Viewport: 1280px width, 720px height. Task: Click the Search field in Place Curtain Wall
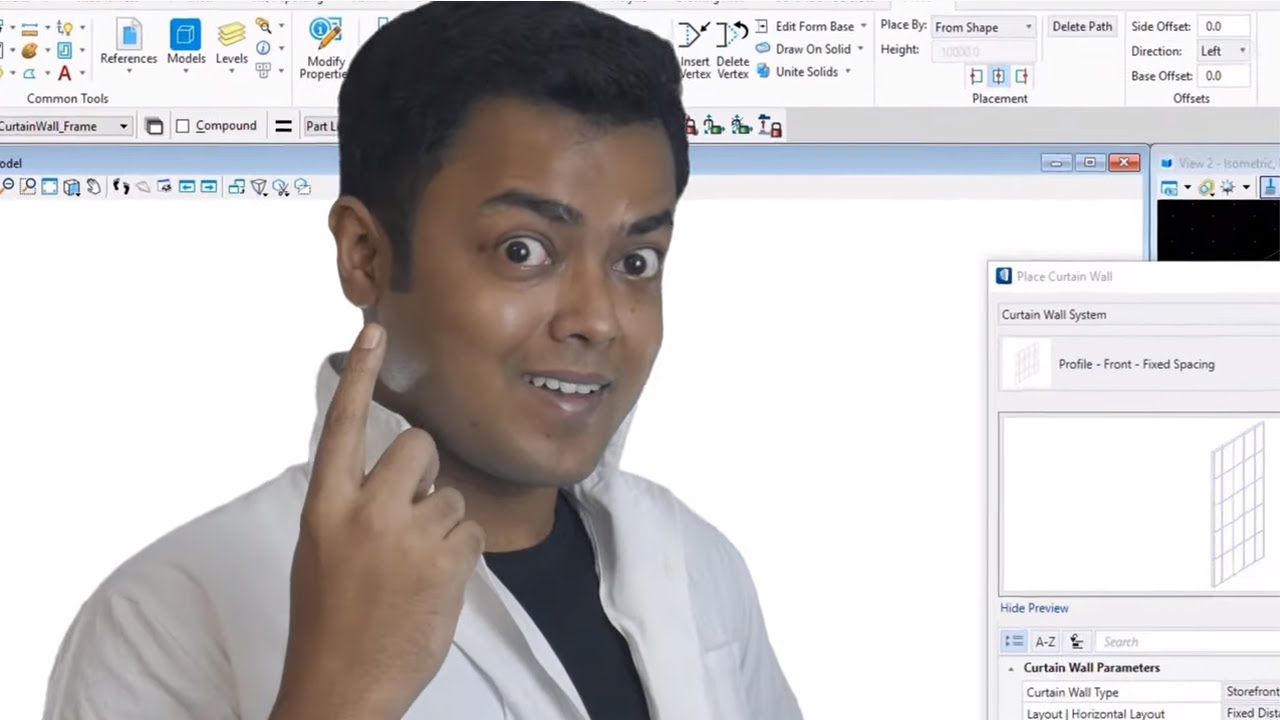[x=1188, y=642]
